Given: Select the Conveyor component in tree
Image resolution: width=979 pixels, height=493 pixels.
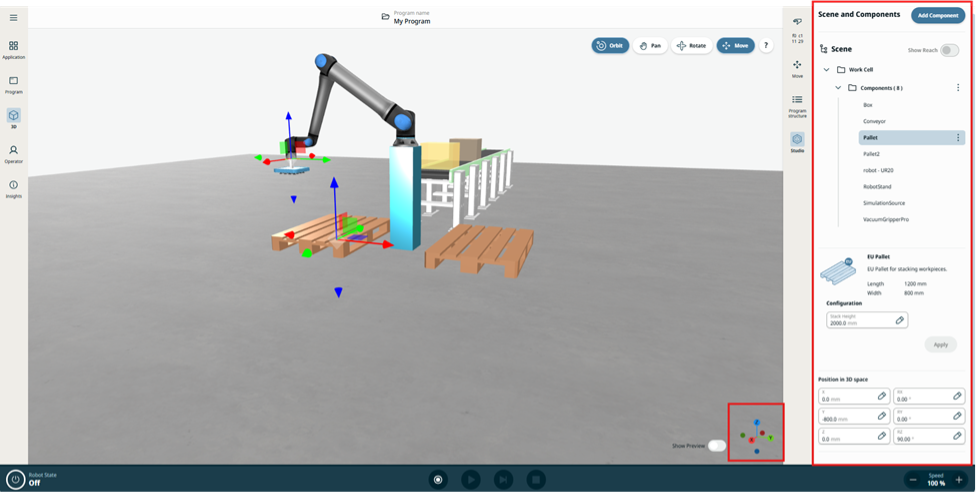Looking at the screenshot, I should 874,121.
